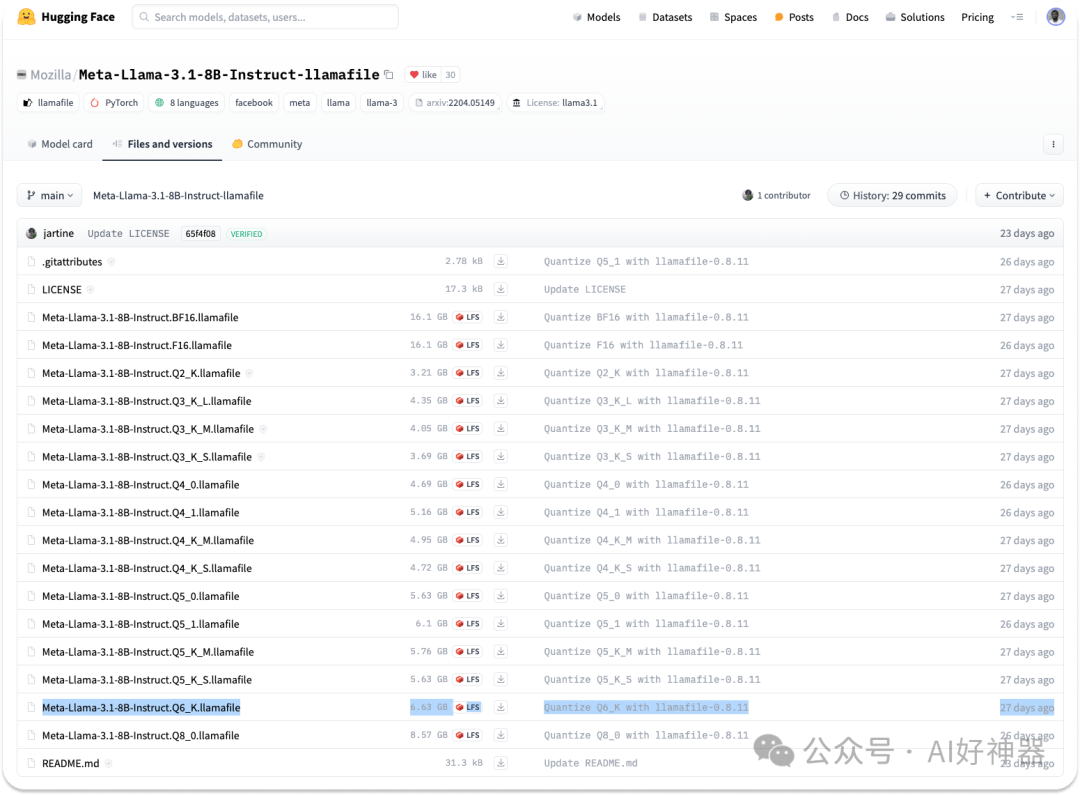
Task: Open Docs in the top navigation
Action: (851, 17)
